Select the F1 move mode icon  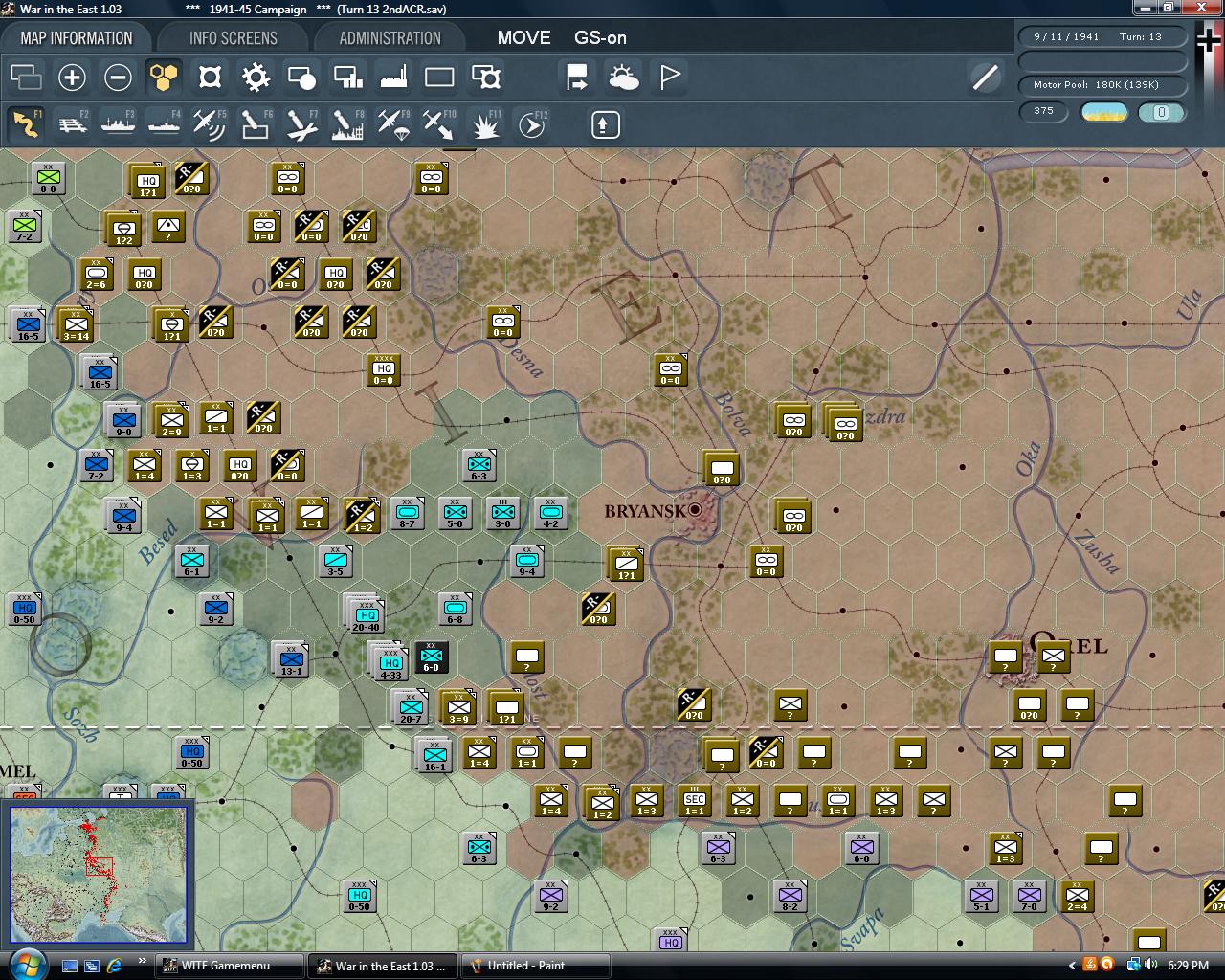coord(26,124)
